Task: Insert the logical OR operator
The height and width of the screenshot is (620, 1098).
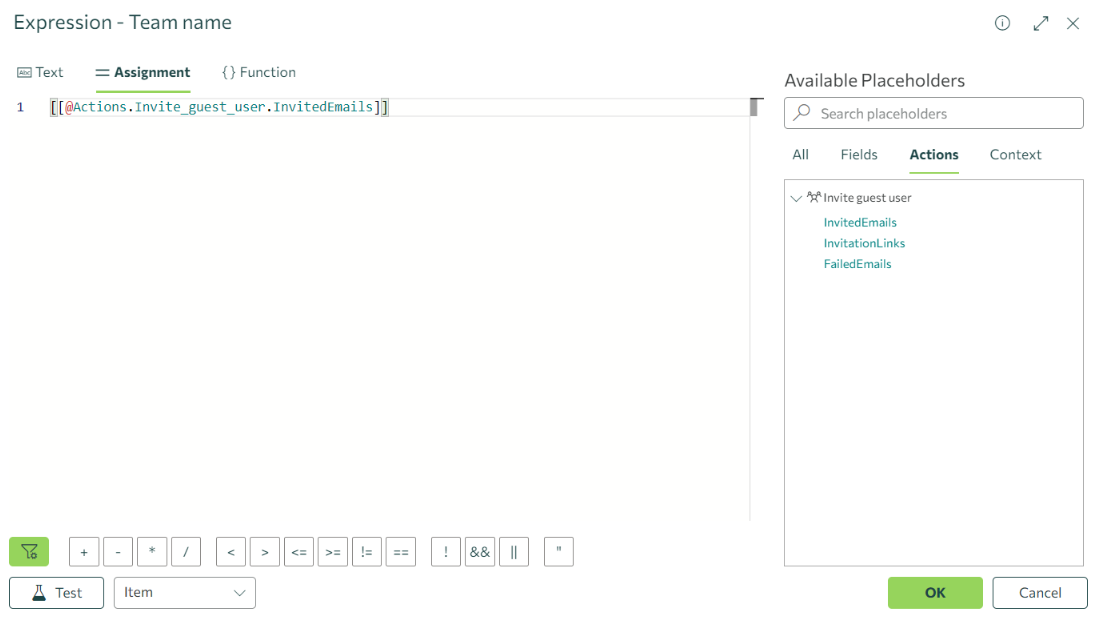Action: 514,552
